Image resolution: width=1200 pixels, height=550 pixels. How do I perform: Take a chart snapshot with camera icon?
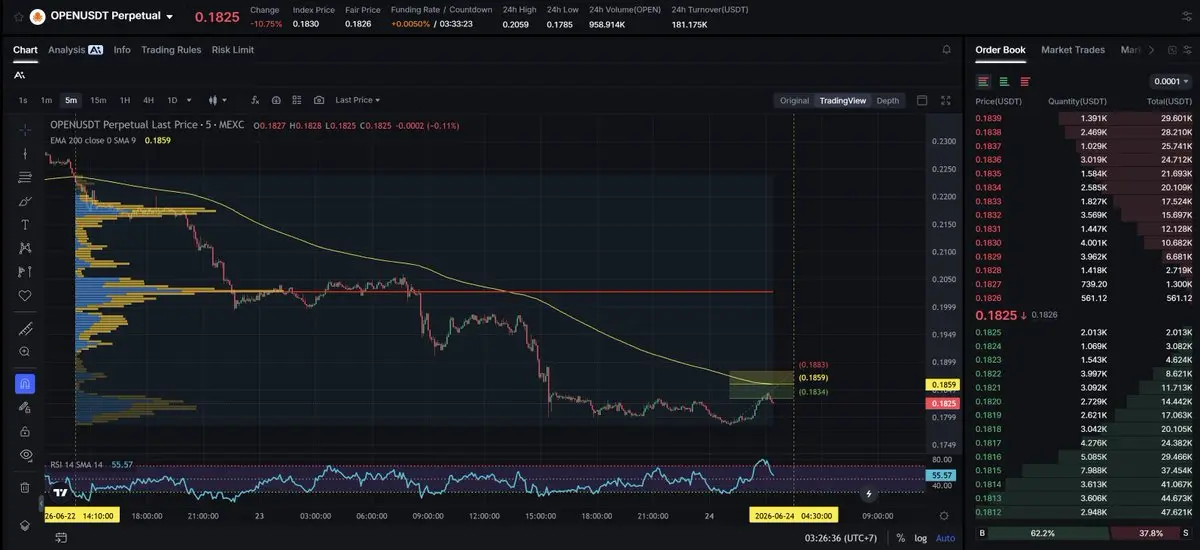319,100
